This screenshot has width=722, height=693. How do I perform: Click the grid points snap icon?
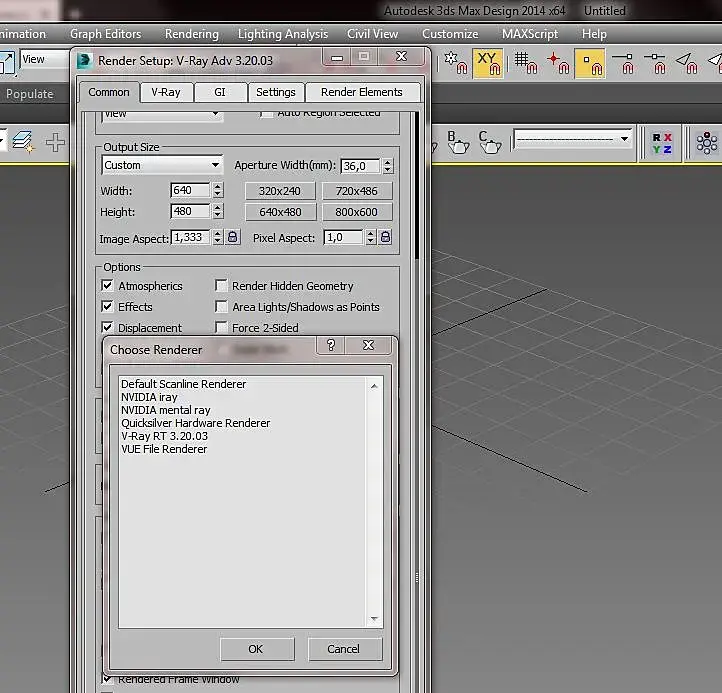click(525, 63)
